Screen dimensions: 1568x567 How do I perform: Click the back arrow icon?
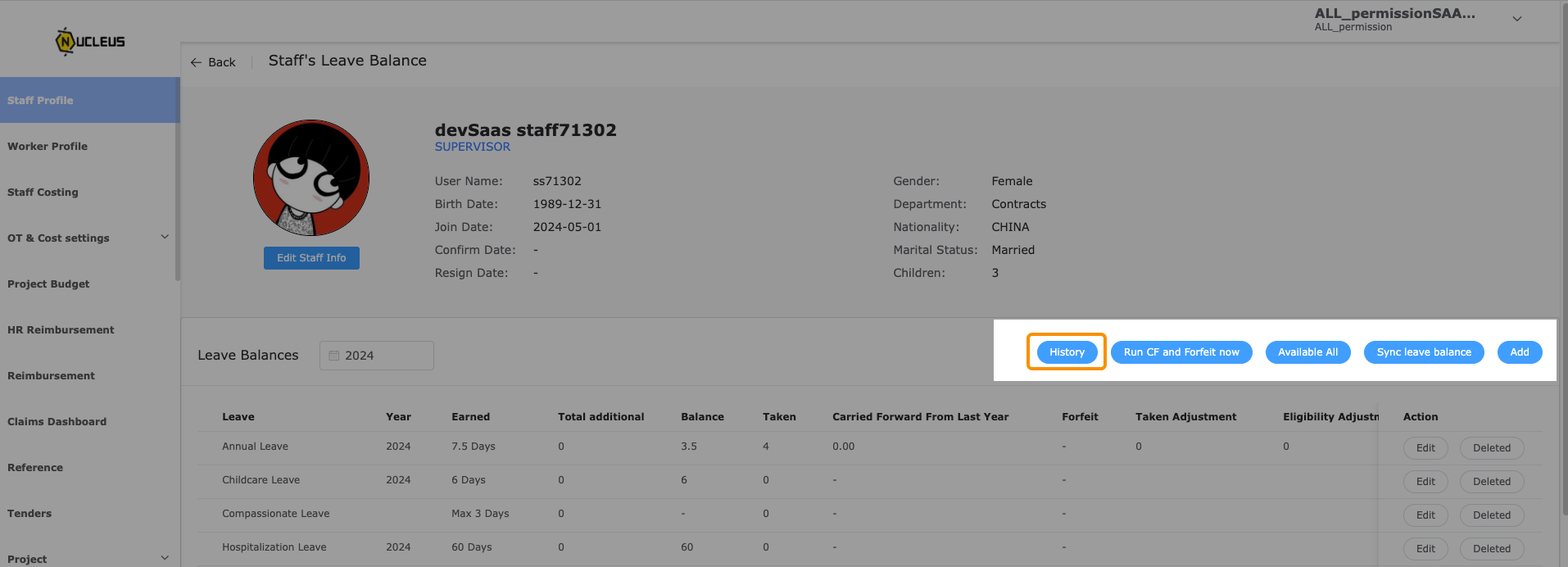point(196,62)
